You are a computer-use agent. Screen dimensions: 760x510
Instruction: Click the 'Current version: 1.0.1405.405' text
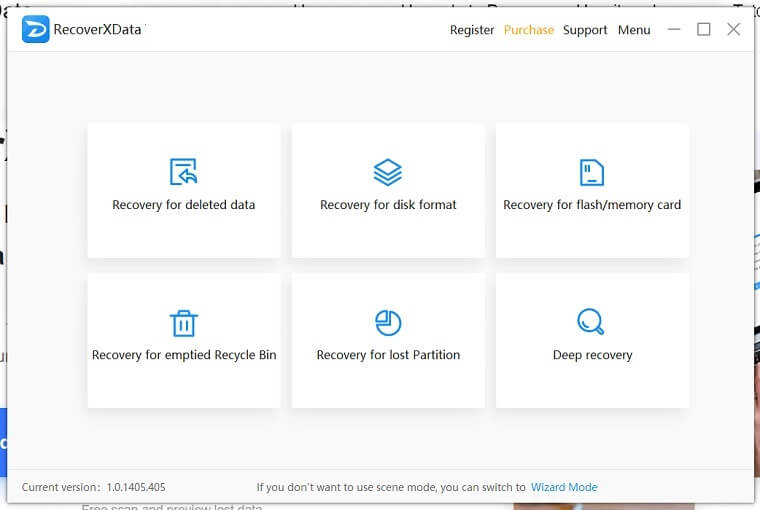(94, 487)
